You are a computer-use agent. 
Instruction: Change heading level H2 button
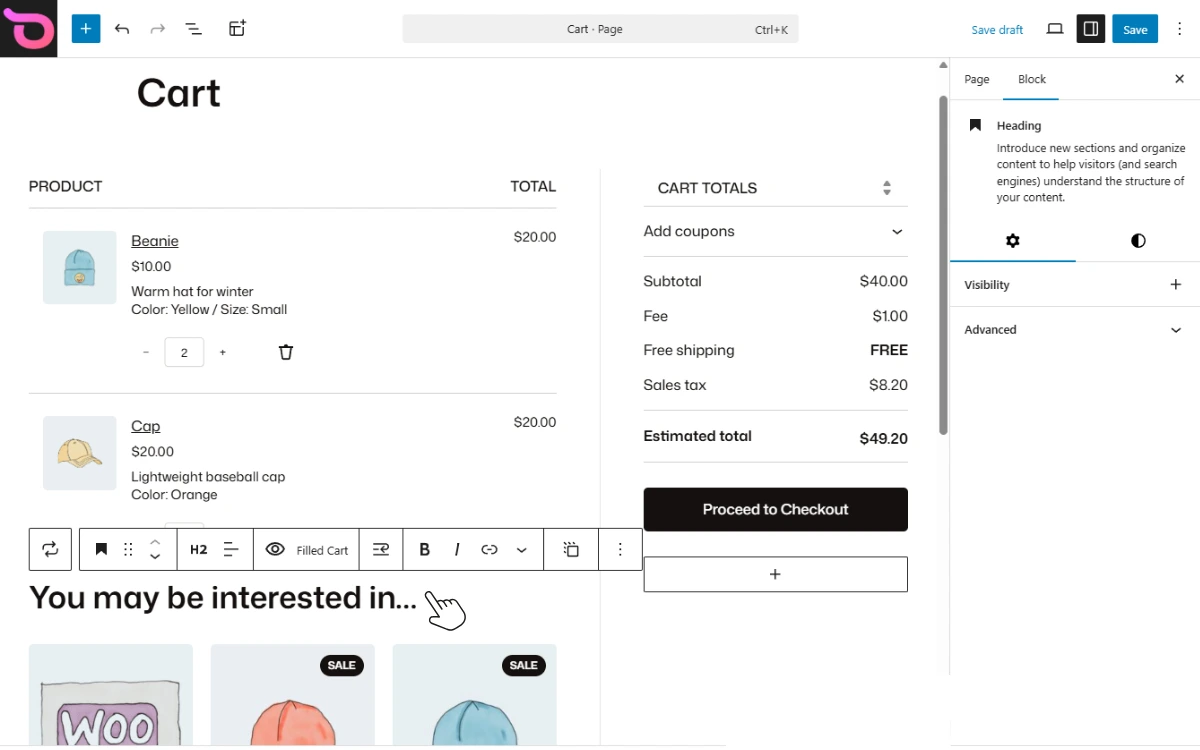coord(199,549)
